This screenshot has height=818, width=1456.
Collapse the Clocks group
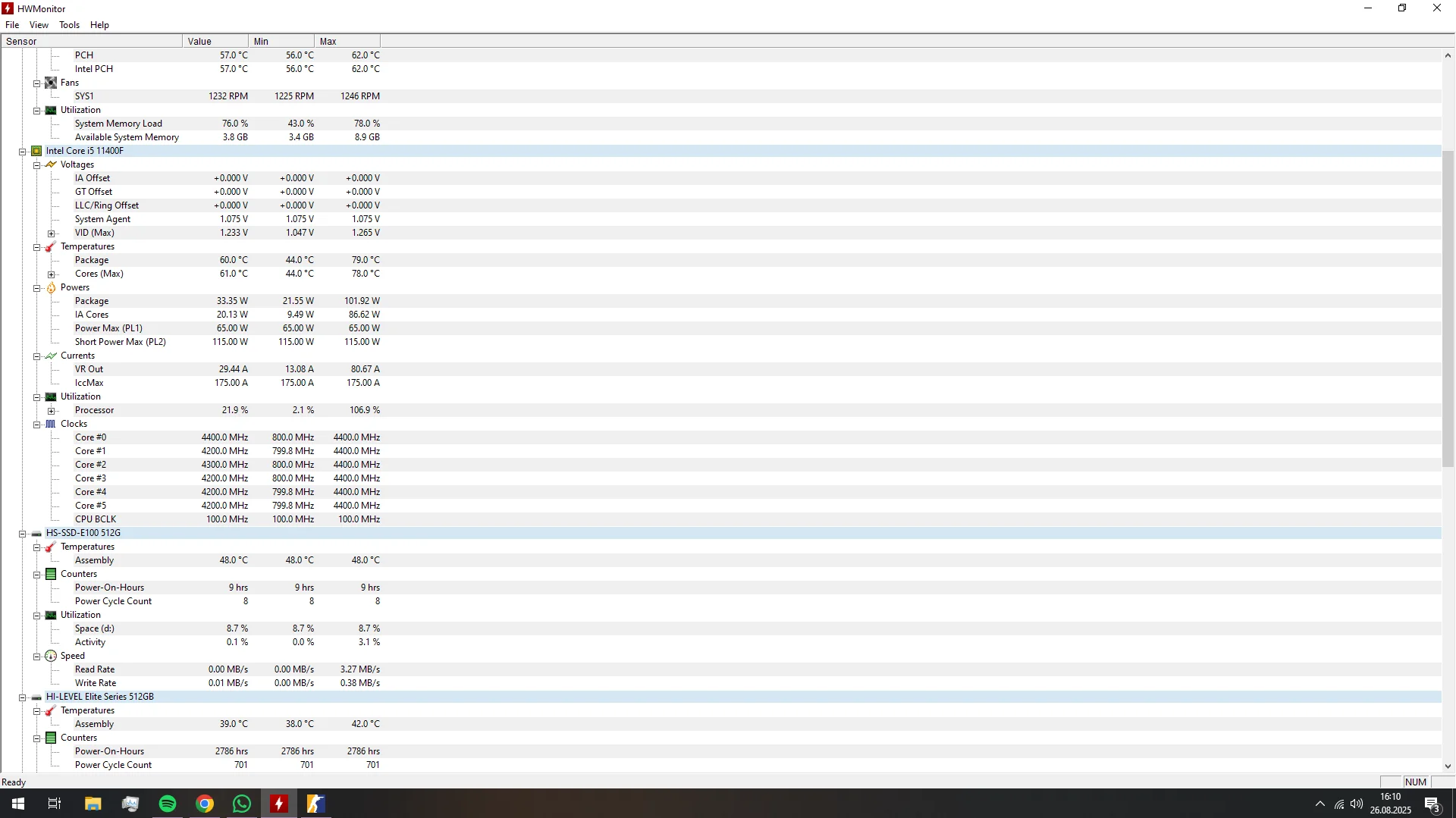point(36,425)
